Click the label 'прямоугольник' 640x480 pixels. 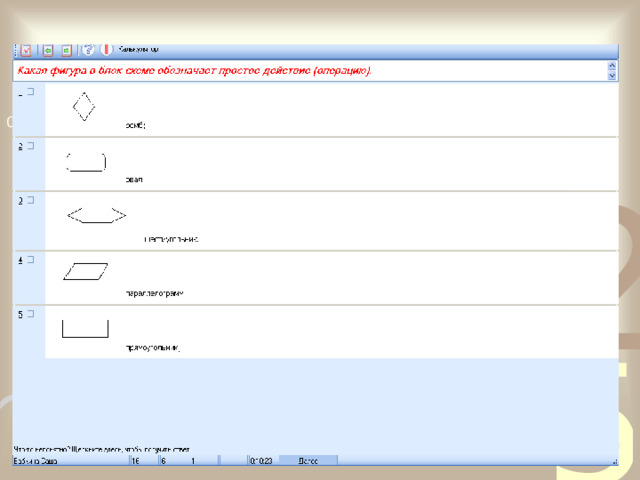point(153,348)
